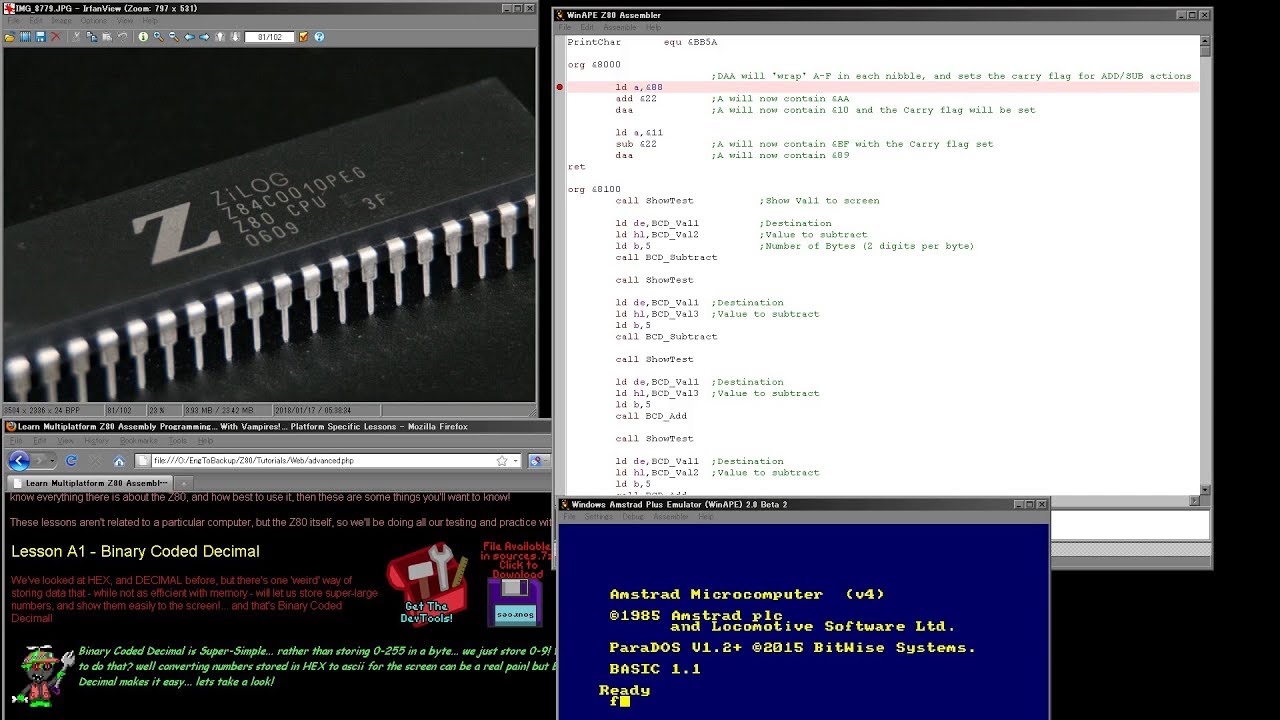Viewport: 1280px width, 720px height.
Task: Open the Edit menu in WinAPE Assembler
Action: pyautogui.click(x=588, y=27)
